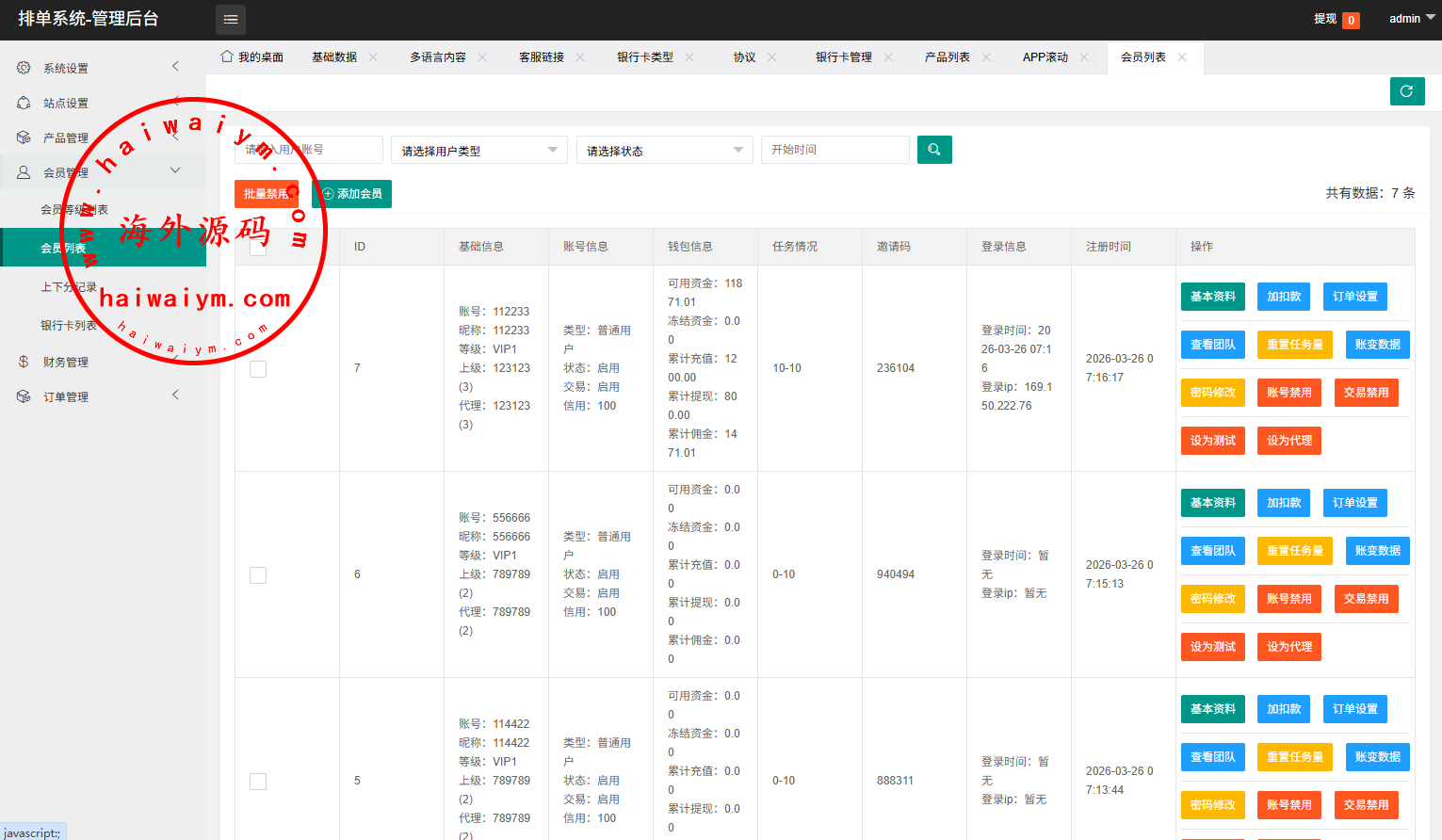Screen dimensions: 1442x840
Task: Click the green refresh icon button
Action: coord(1406,91)
